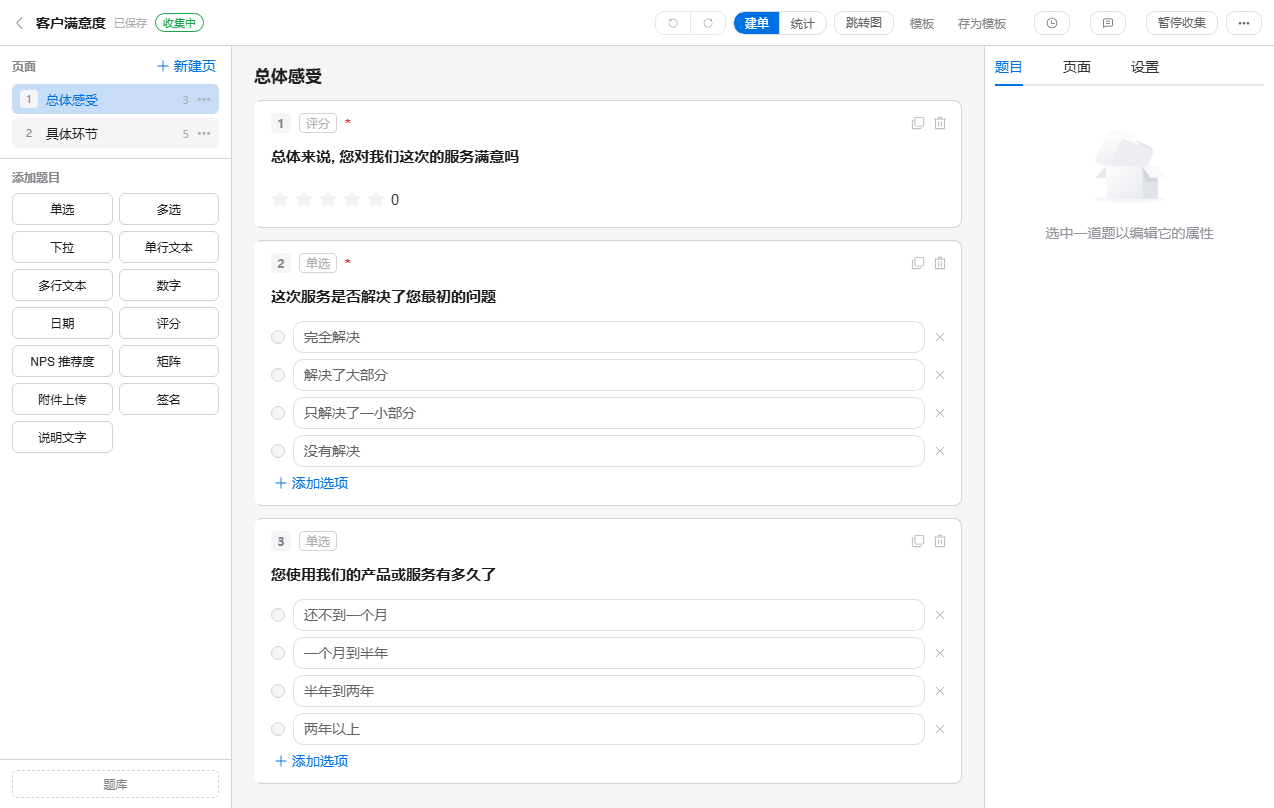Remove option 半年到两年
The image size is (1274, 808).
tap(940, 691)
